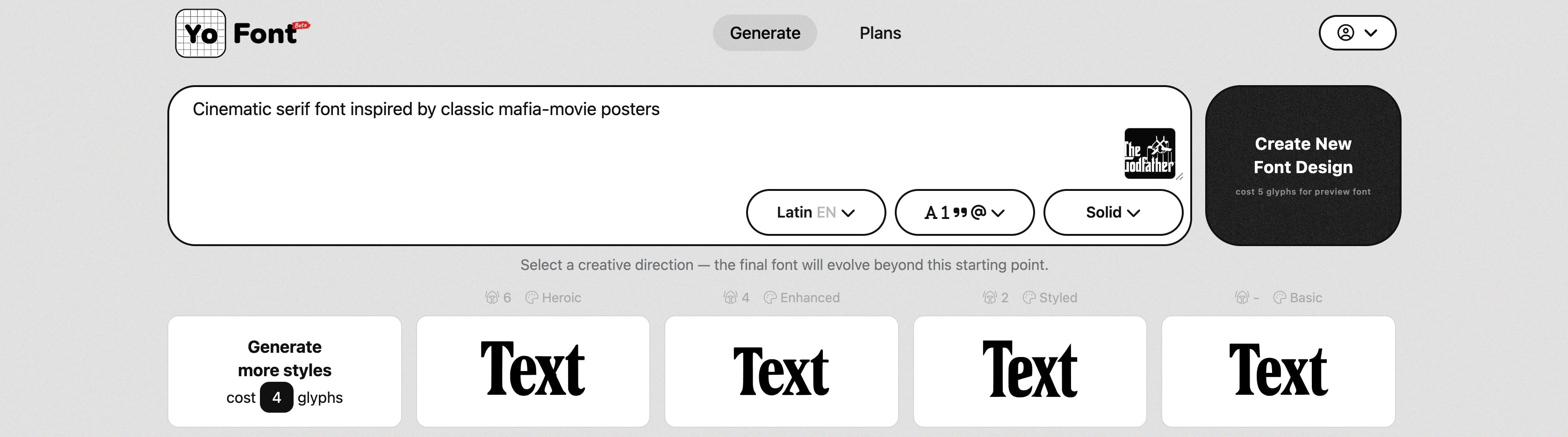Click the Godfather reference image thumbnail
The image size is (1568, 437).
(1149, 153)
